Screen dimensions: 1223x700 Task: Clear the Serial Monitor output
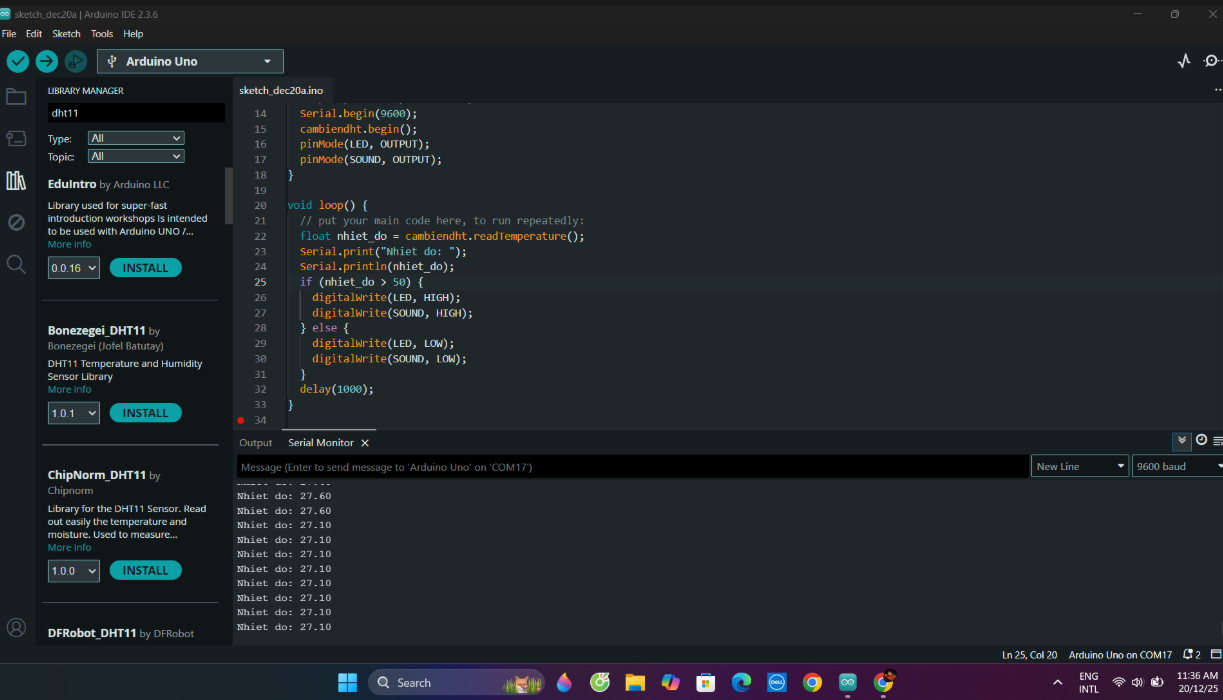[1217, 441]
